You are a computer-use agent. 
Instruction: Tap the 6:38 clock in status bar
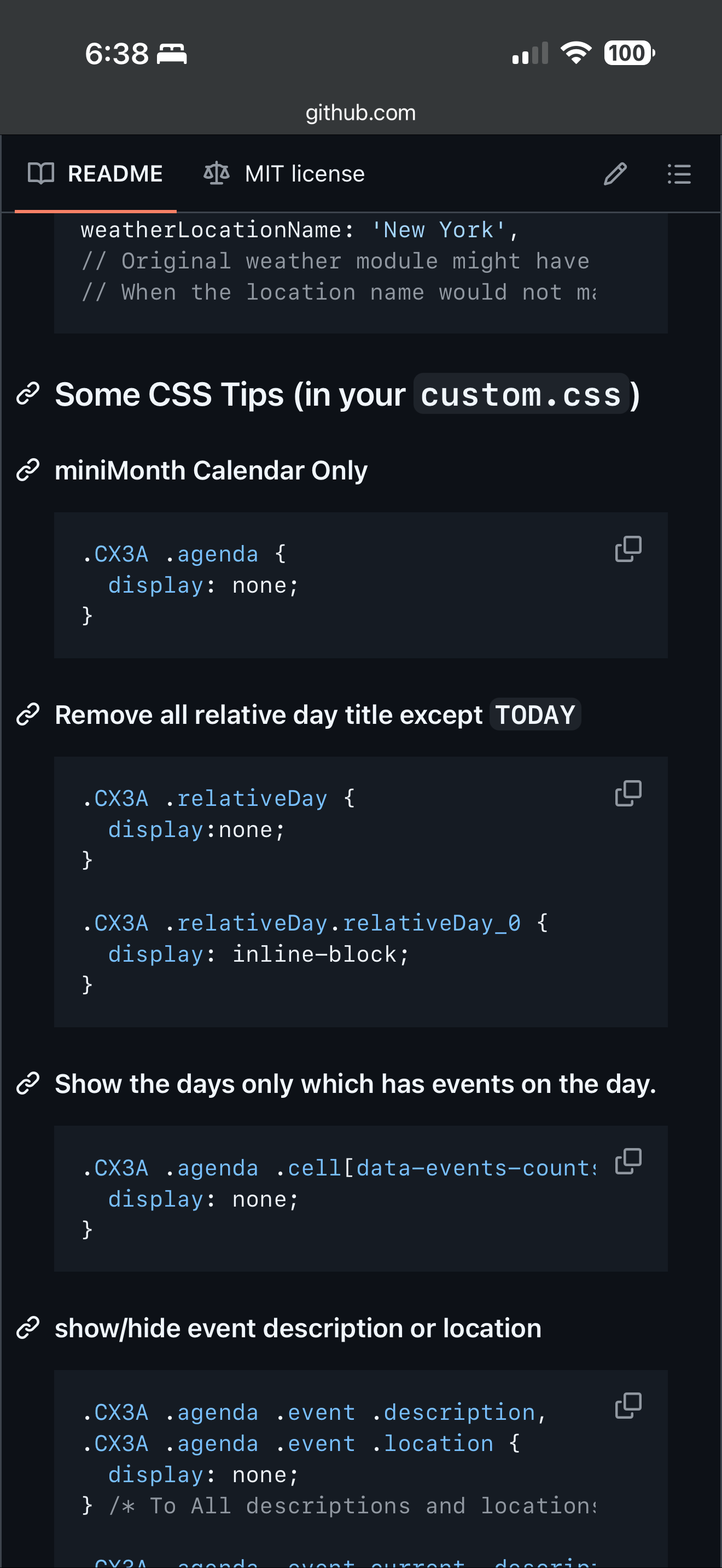click(117, 54)
